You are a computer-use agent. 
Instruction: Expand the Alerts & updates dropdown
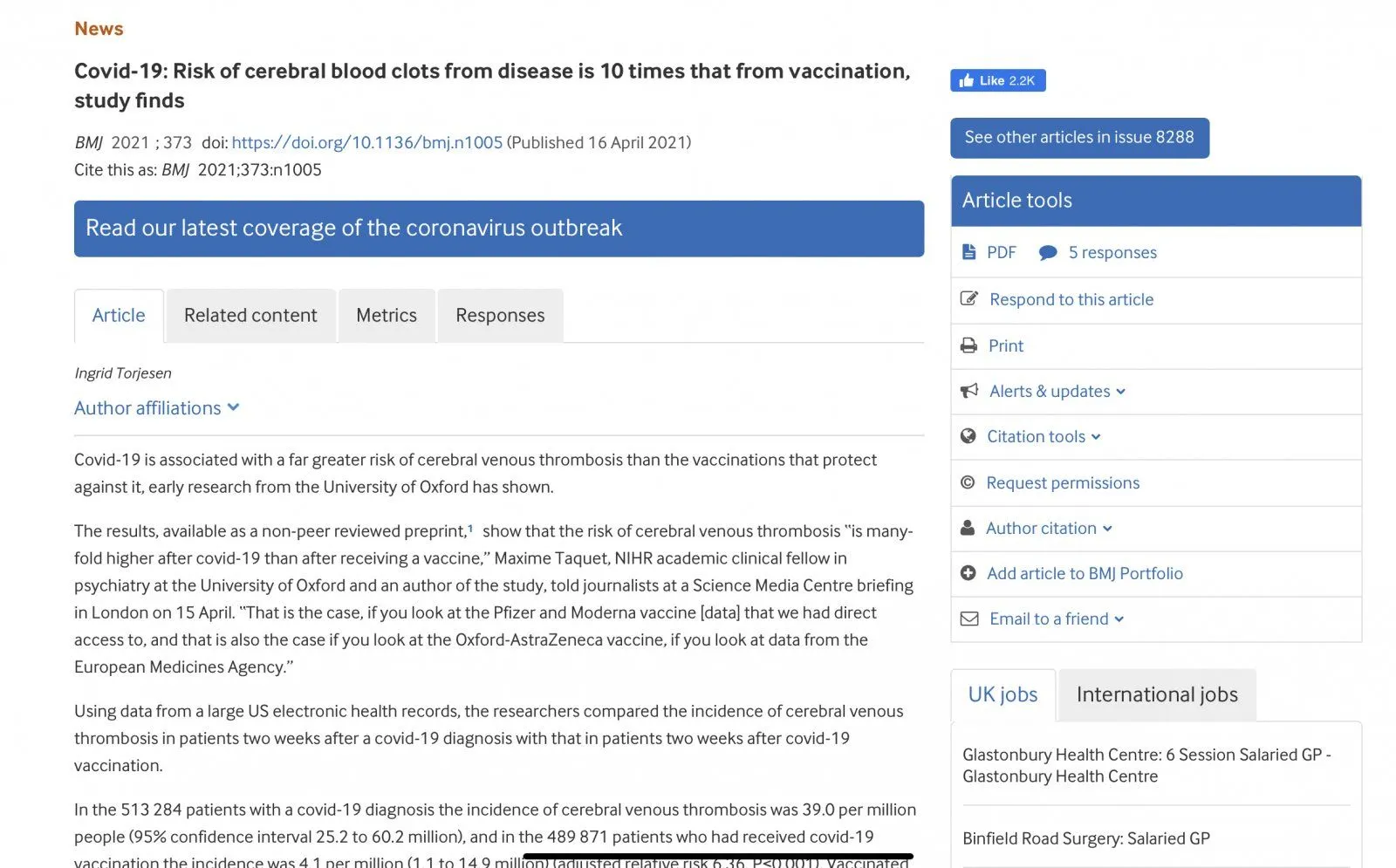1057,392
